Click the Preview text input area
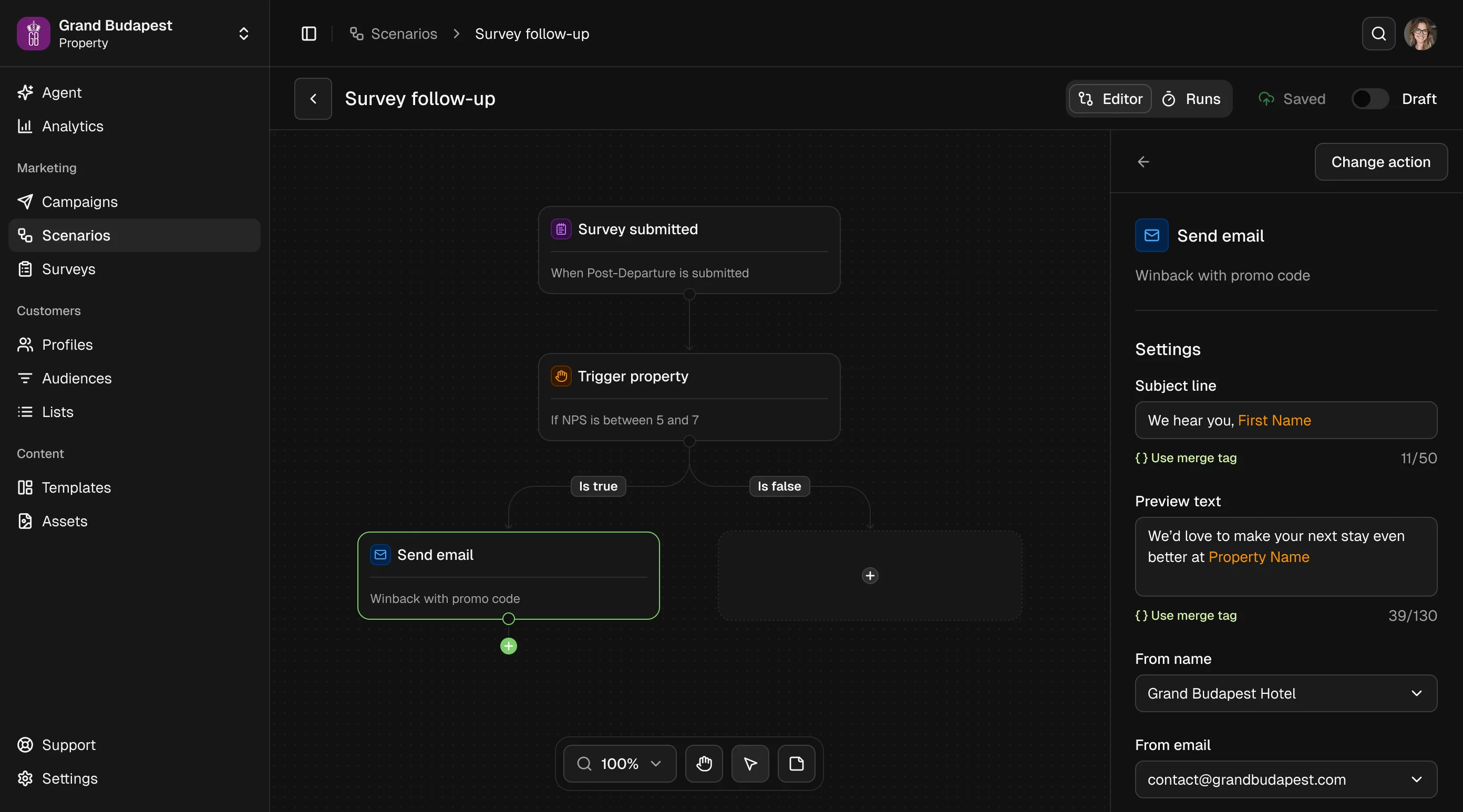The height and width of the screenshot is (812, 1463). 1286,556
